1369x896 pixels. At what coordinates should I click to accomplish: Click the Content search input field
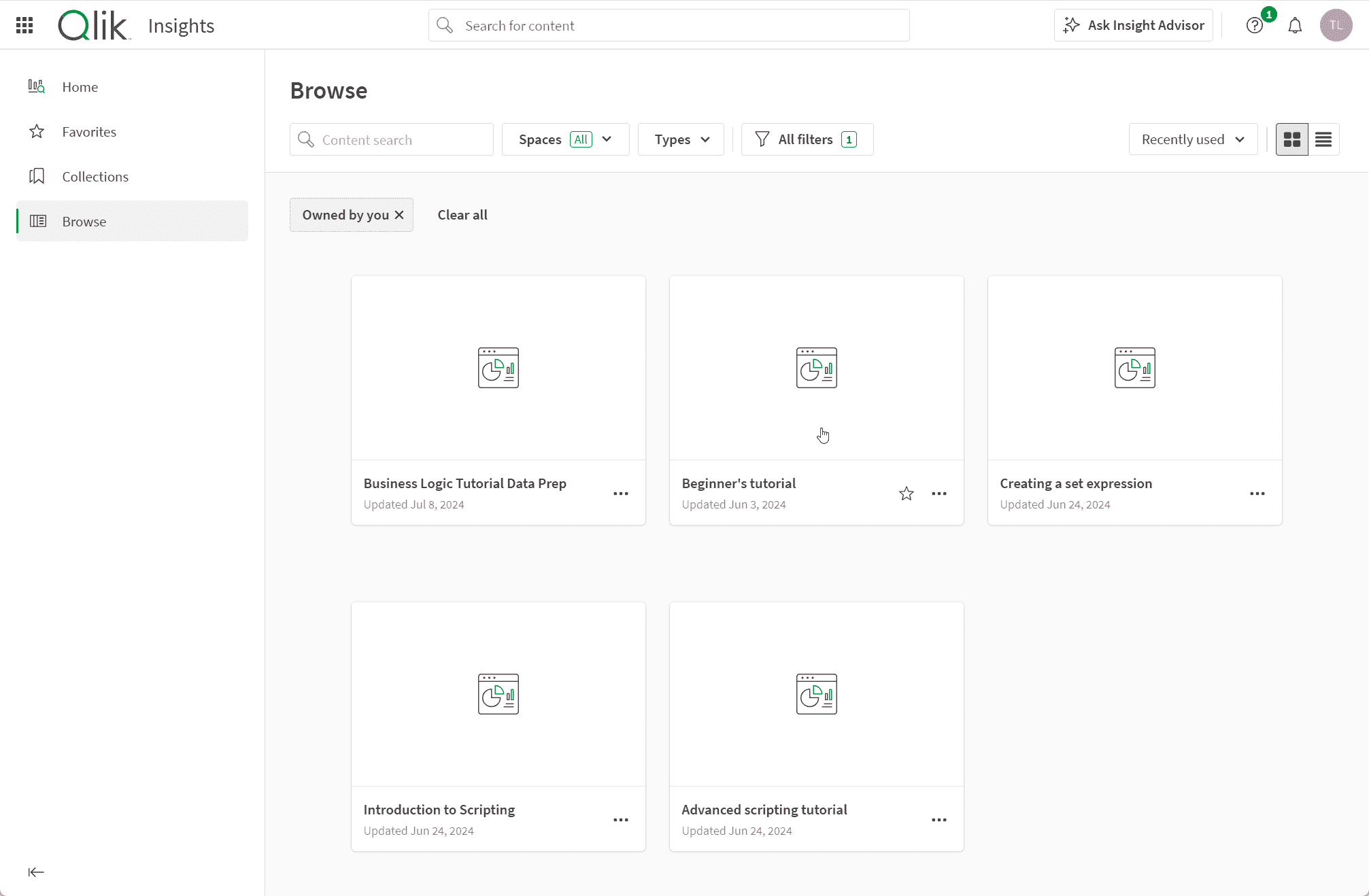tap(401, 139)
